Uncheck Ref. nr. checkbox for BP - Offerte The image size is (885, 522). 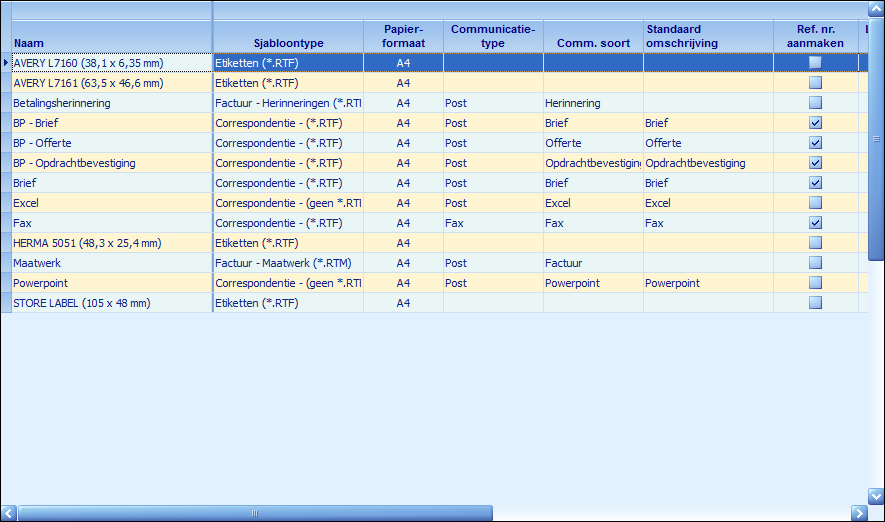[x=815, y=143]
